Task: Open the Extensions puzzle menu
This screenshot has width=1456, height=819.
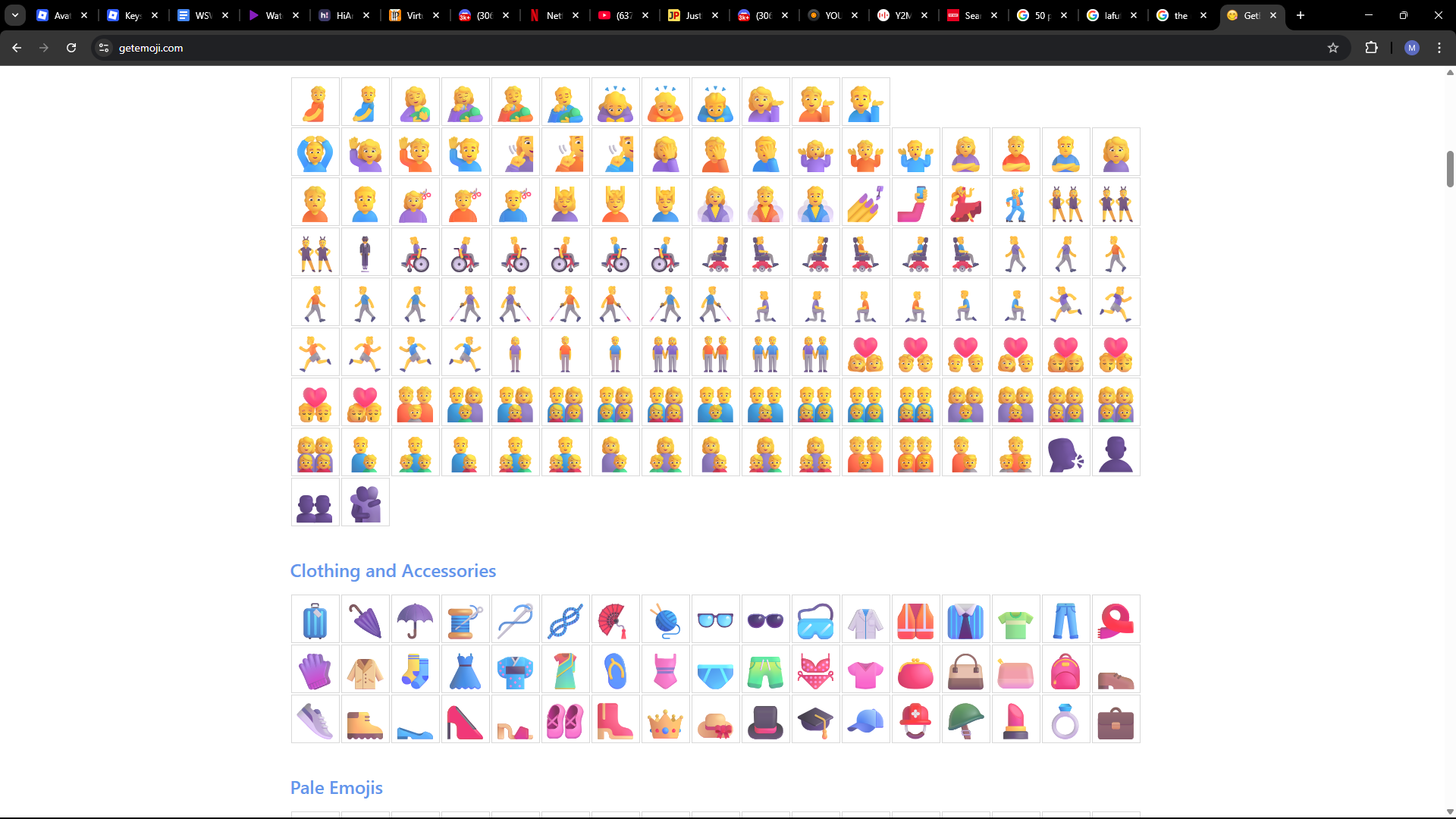Action: 1371,48
